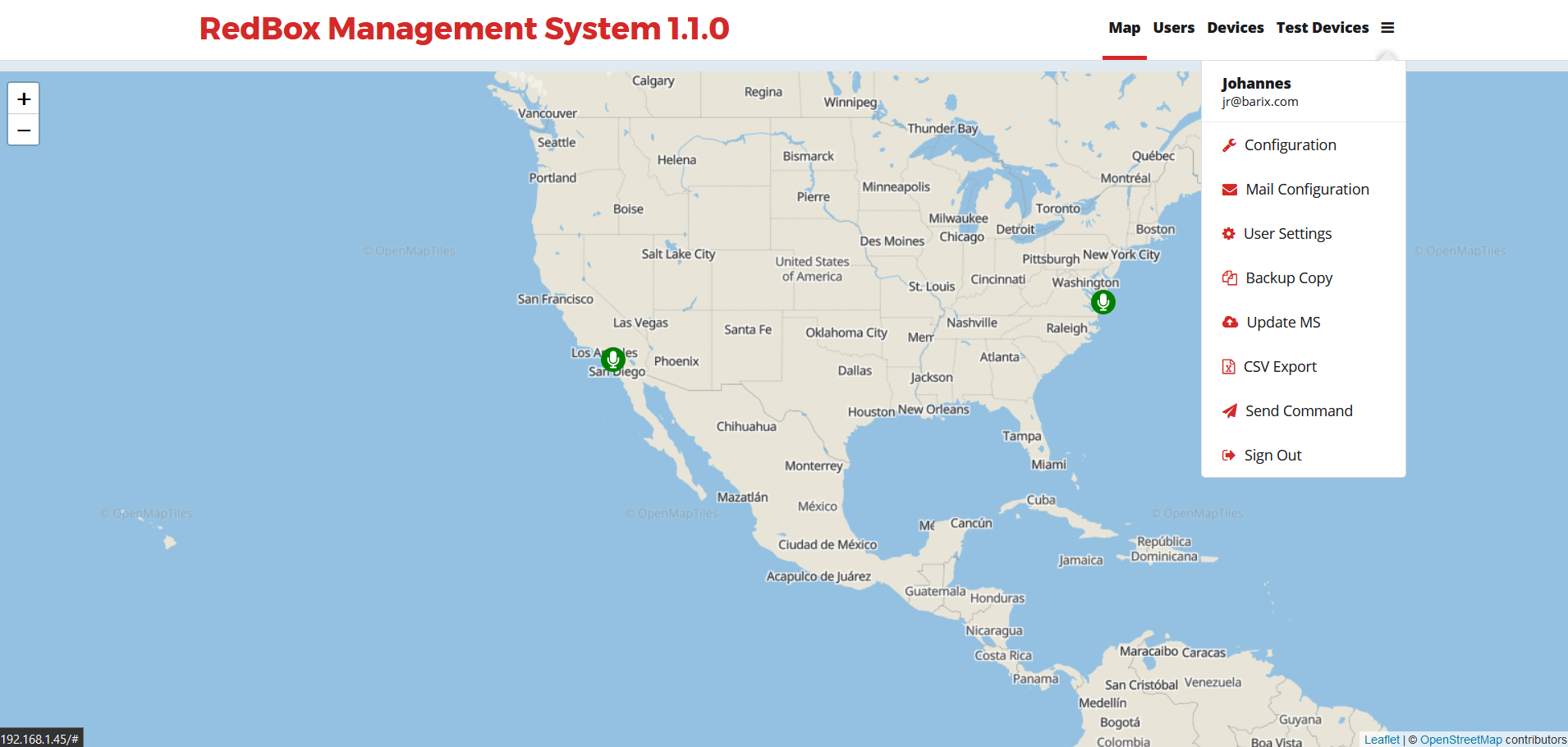Open the Leaflet attribution link

click(1382, 740)
